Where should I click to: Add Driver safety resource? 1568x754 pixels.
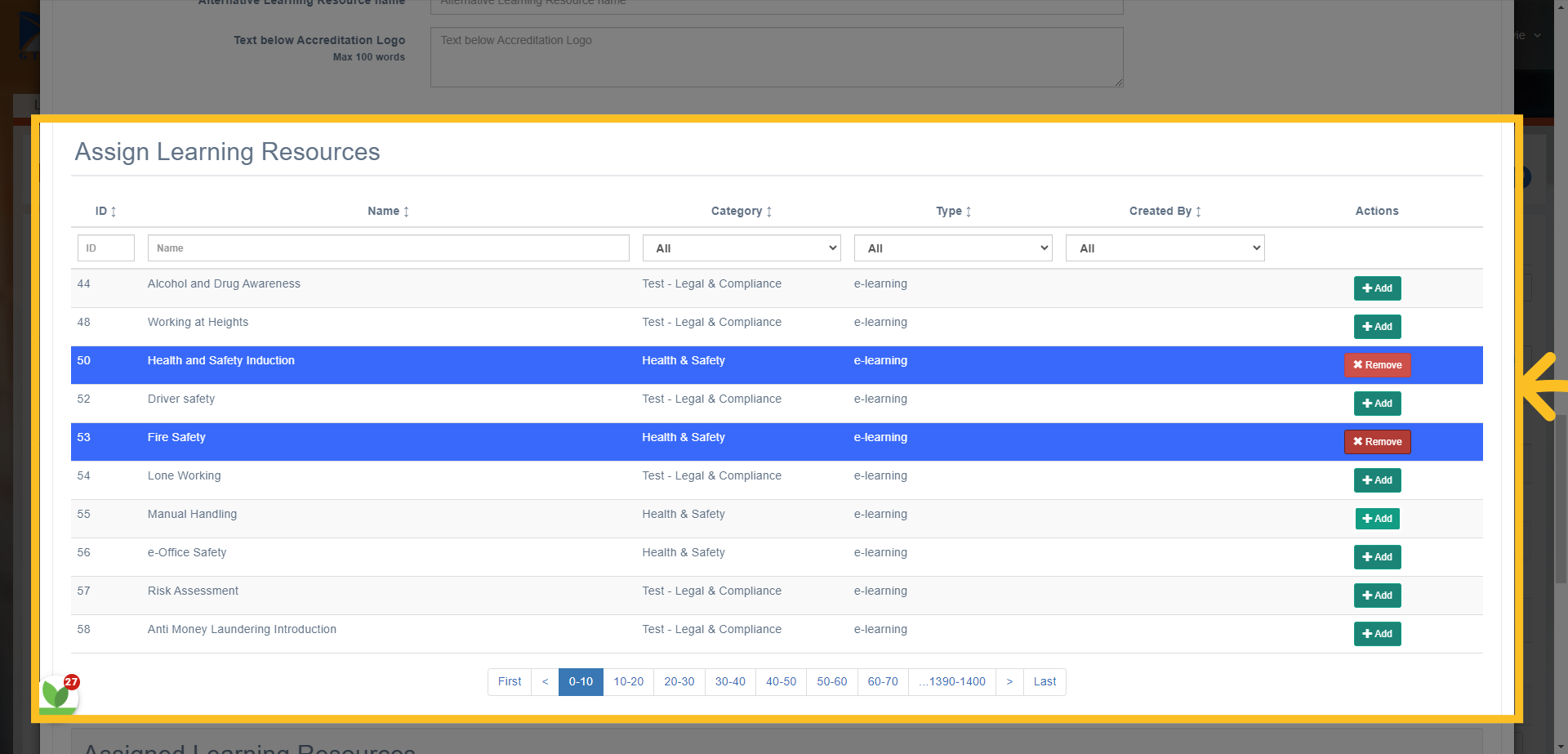(x=1377, y=404)
